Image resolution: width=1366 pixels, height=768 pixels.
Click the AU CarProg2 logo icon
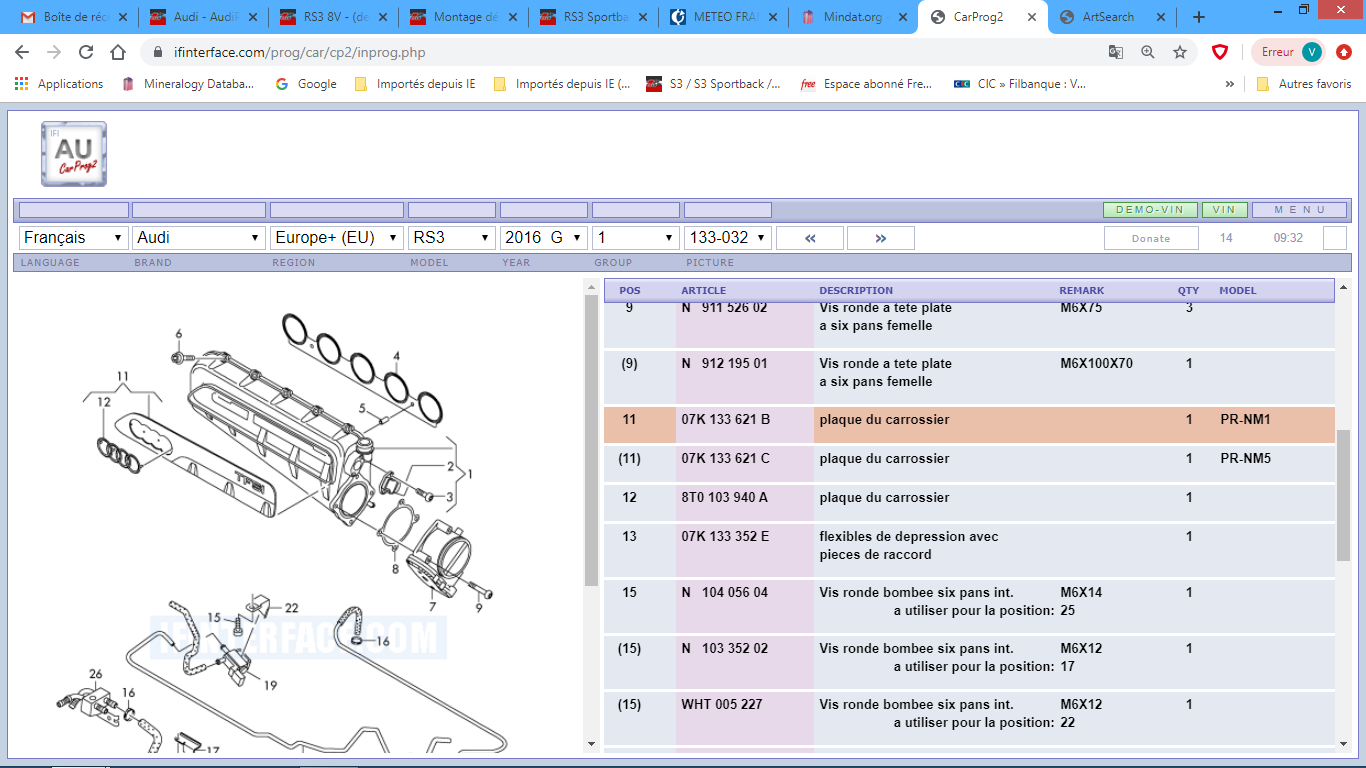coord(74,154)
